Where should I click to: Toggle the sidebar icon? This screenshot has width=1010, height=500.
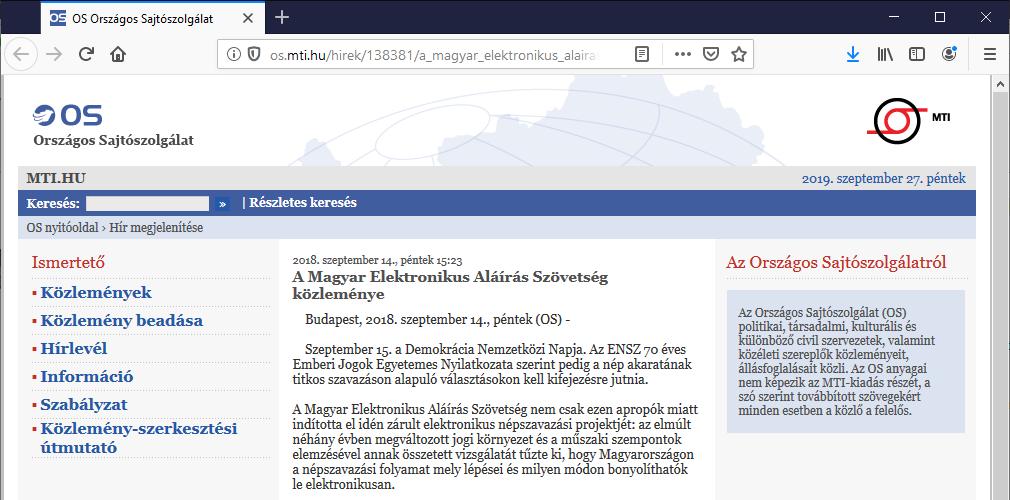coord(917,54)
